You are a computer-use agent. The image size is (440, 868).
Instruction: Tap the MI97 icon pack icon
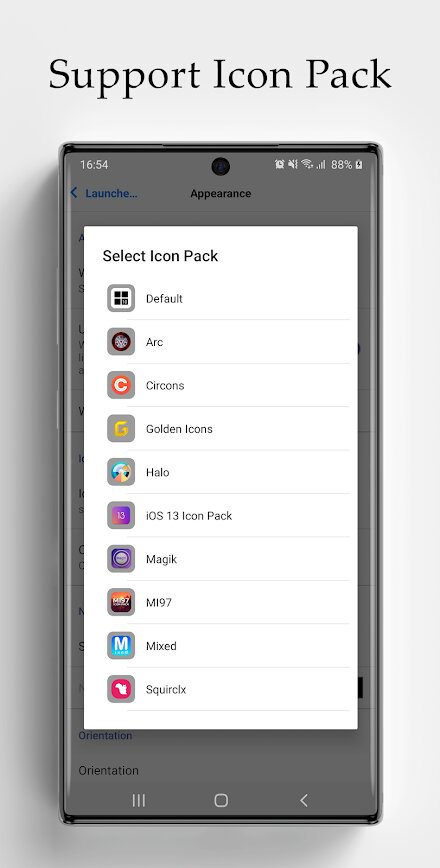click(121, 602)
